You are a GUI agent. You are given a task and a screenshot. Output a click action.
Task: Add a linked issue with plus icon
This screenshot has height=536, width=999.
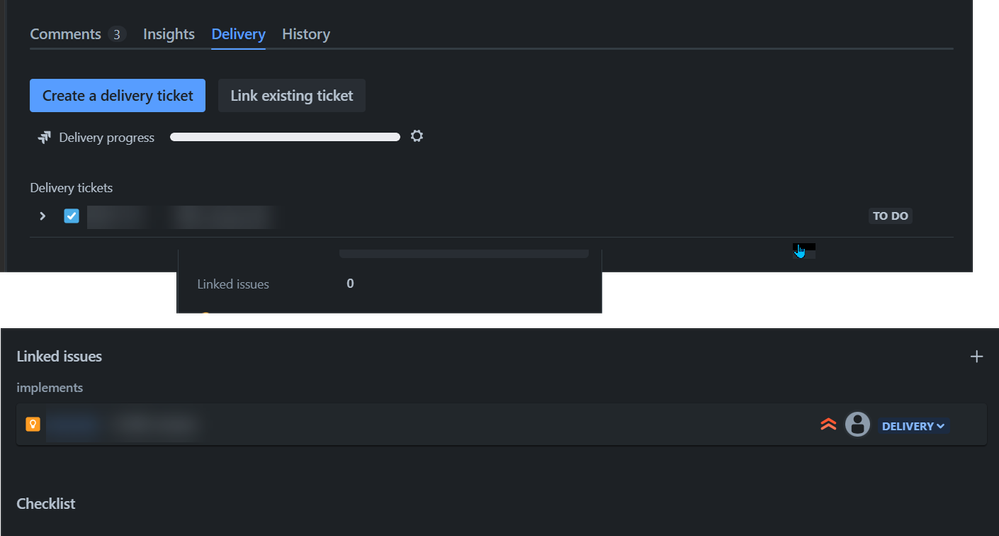pyautogui.click(x=977, y=356)
